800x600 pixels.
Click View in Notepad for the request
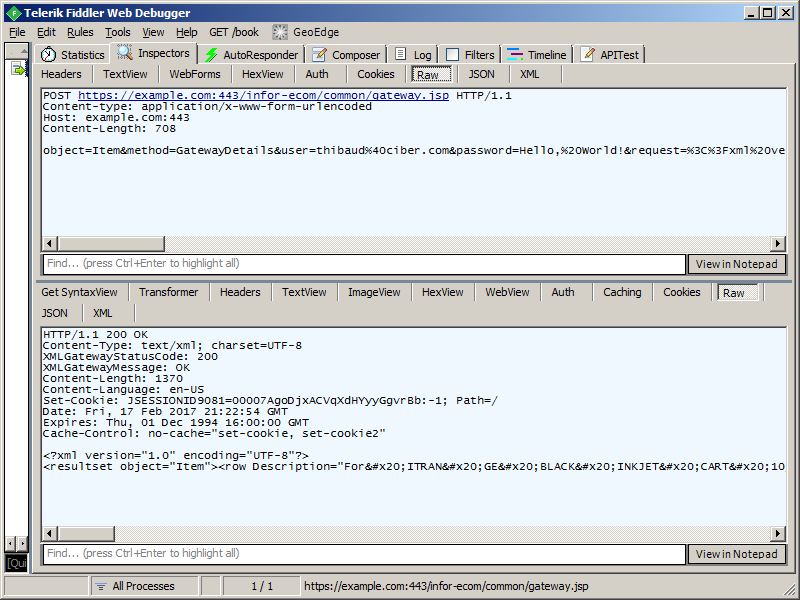tap(736, 264)
